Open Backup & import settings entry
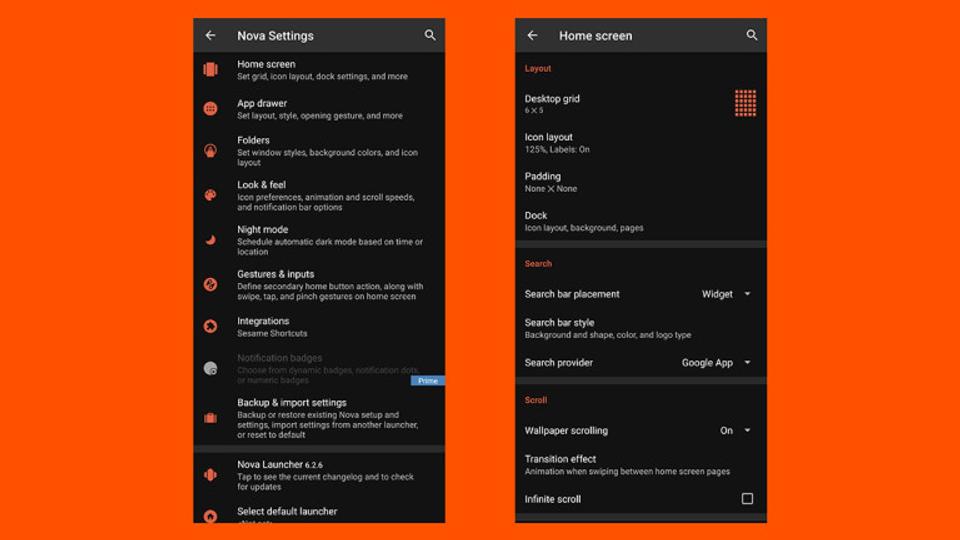960x540 pixels. [319, 418]
